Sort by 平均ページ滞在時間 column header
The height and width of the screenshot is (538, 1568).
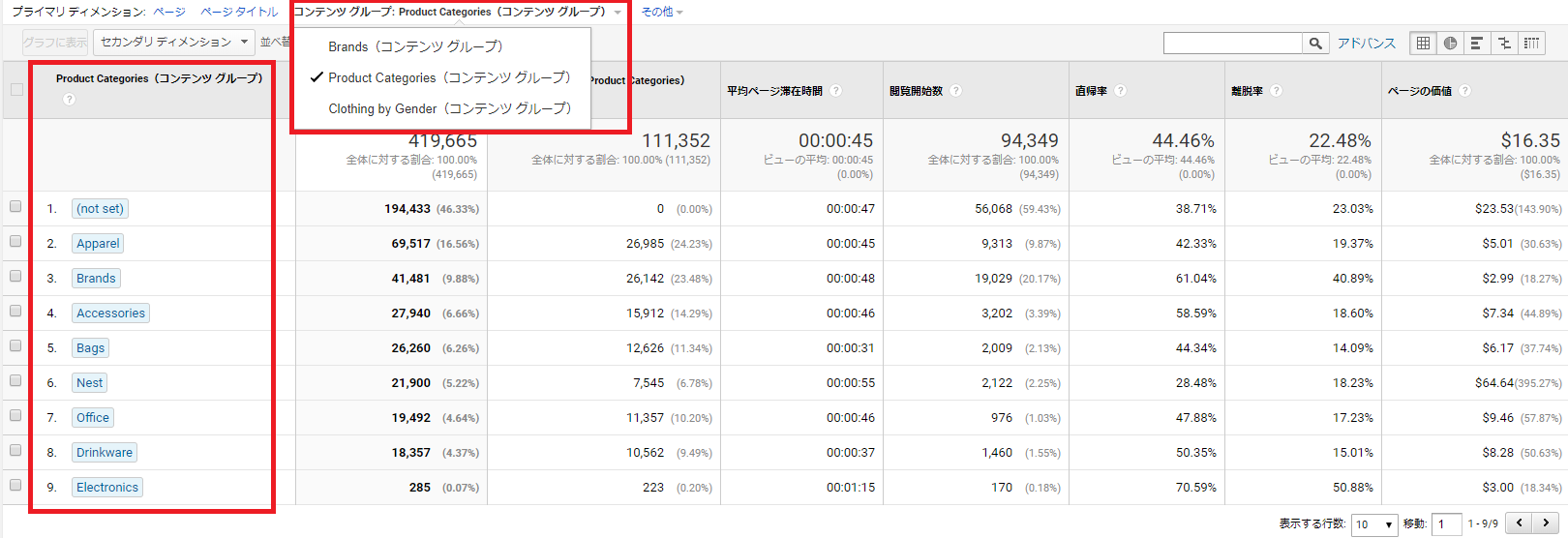tap(774, 91)
